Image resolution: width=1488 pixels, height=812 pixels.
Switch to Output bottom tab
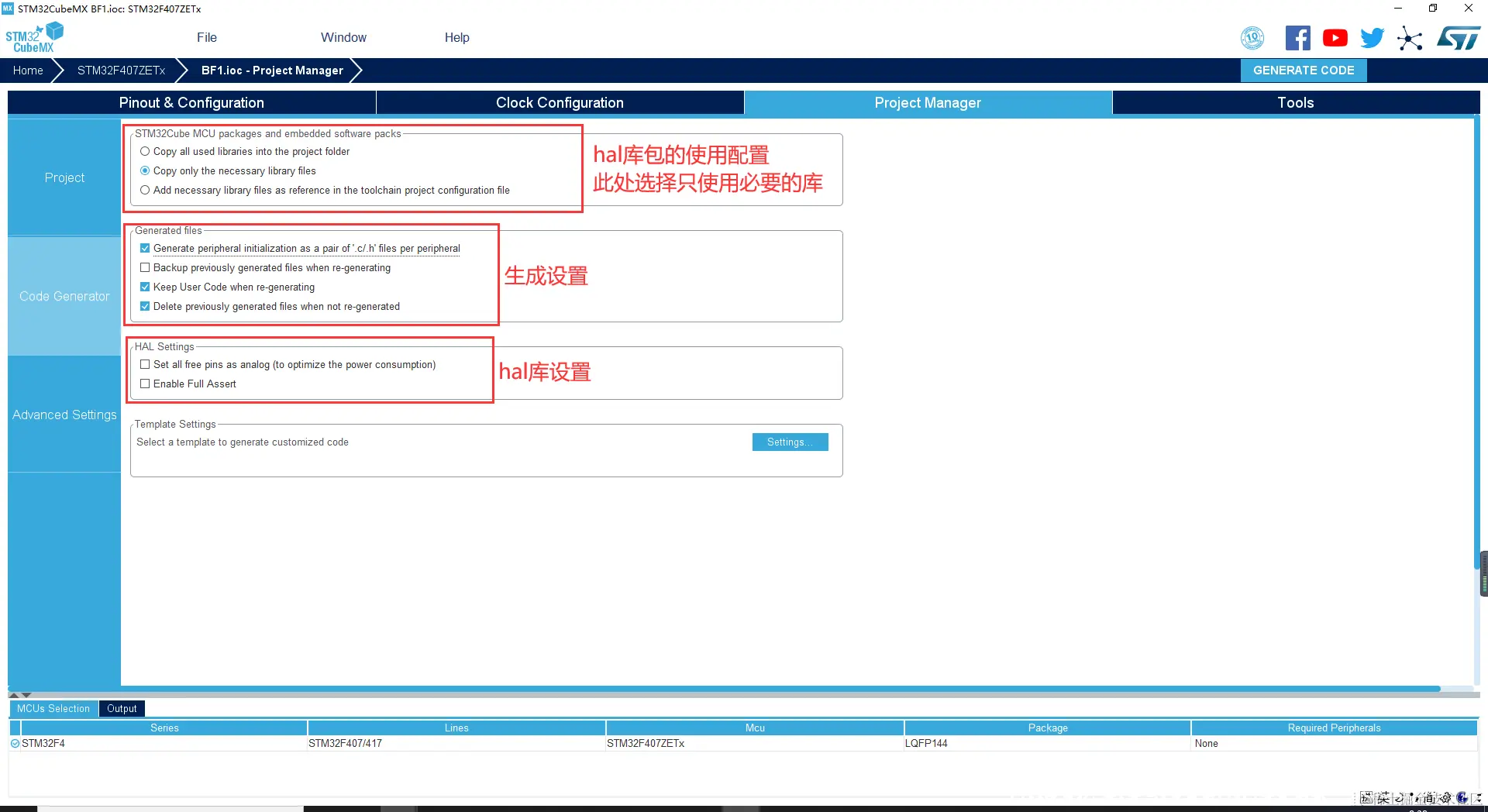(122, 708)
